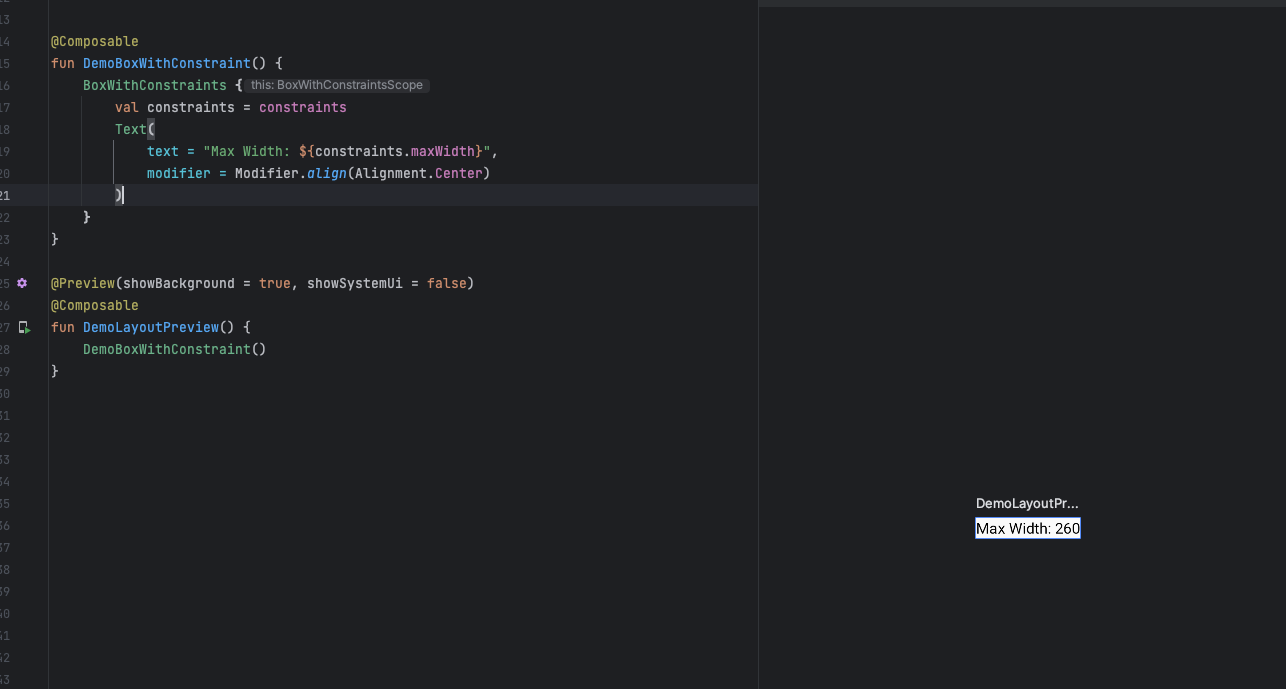Screen dimensions: 1286x689
Task: Click the DemoBoxWithConstraint function name declaration
Action: 166,63
